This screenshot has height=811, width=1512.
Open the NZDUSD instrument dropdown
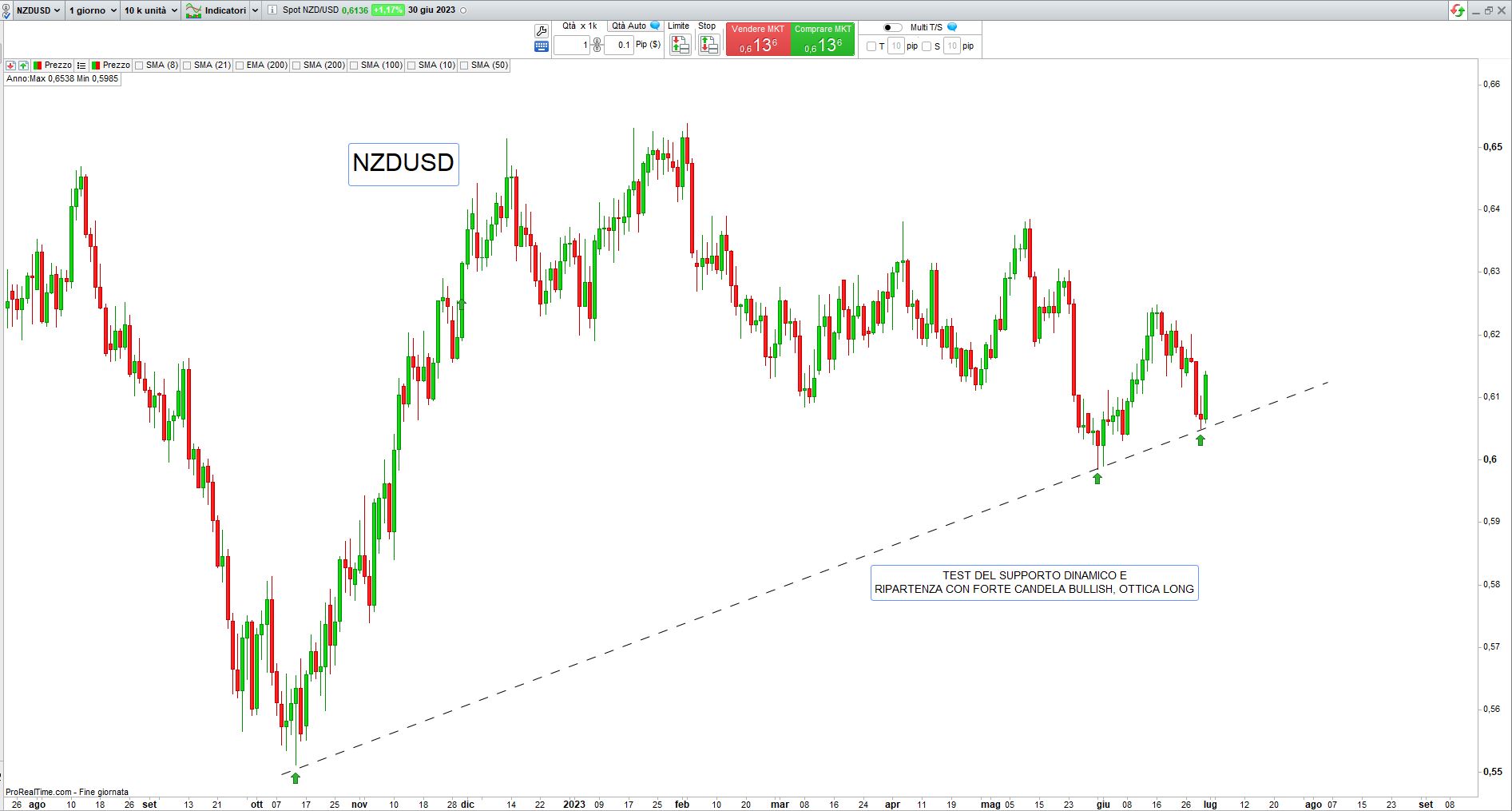[38, 10]
